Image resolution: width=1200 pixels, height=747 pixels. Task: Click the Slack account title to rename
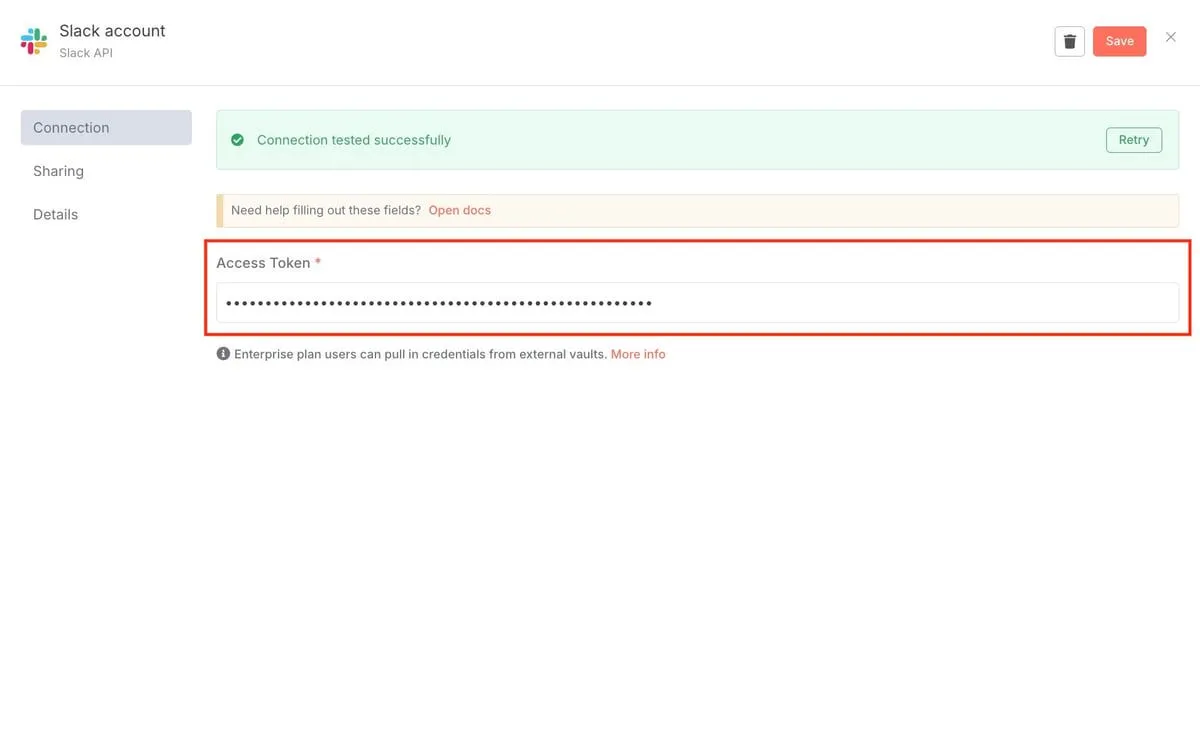pos(112,31)
